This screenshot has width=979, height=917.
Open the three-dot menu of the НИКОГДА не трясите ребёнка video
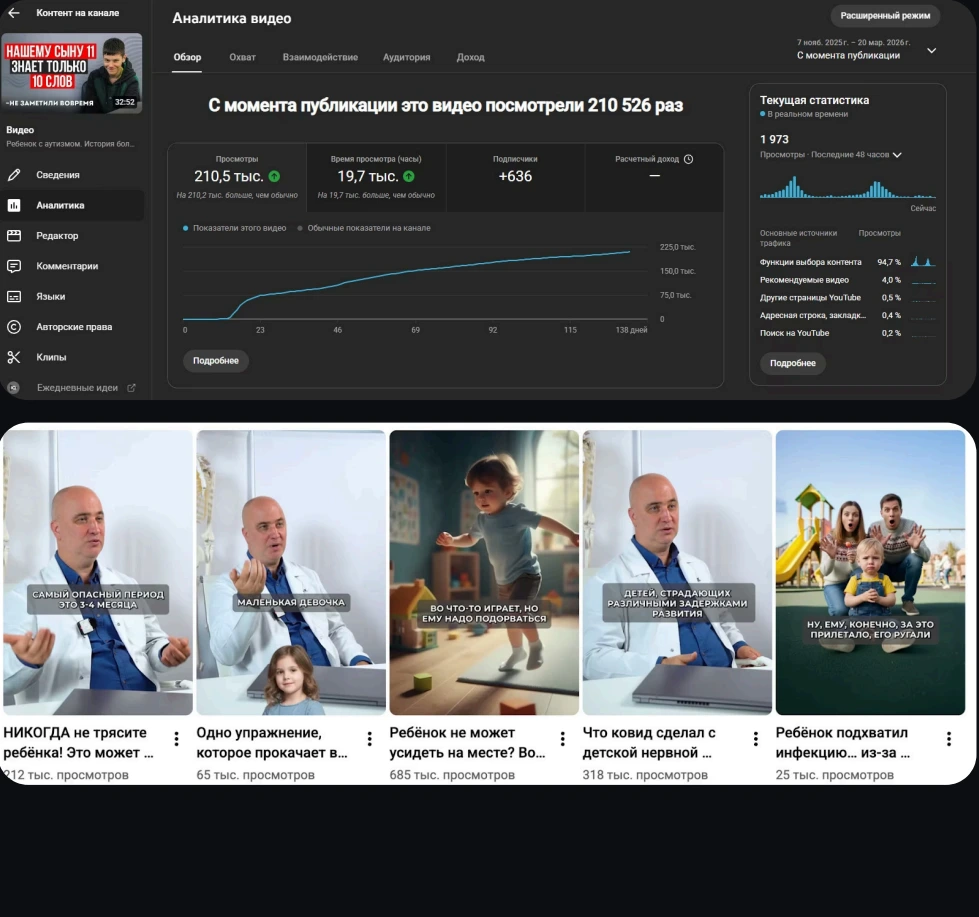coord(177,738)
